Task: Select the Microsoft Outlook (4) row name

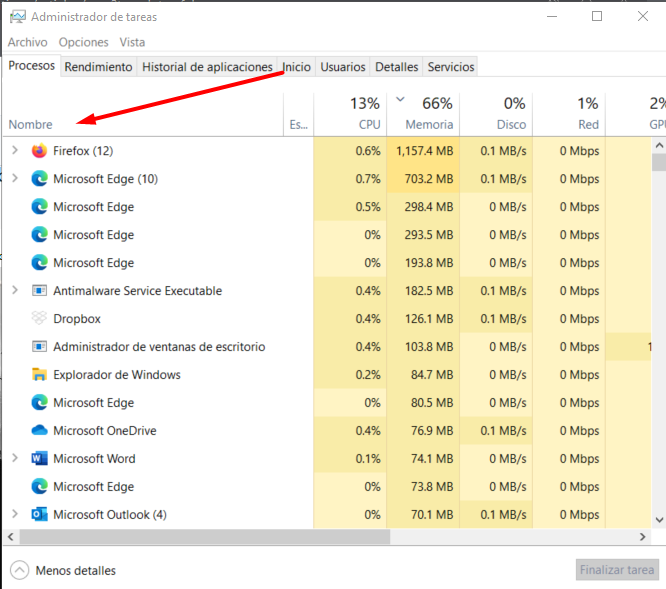Action: (110, 515)
